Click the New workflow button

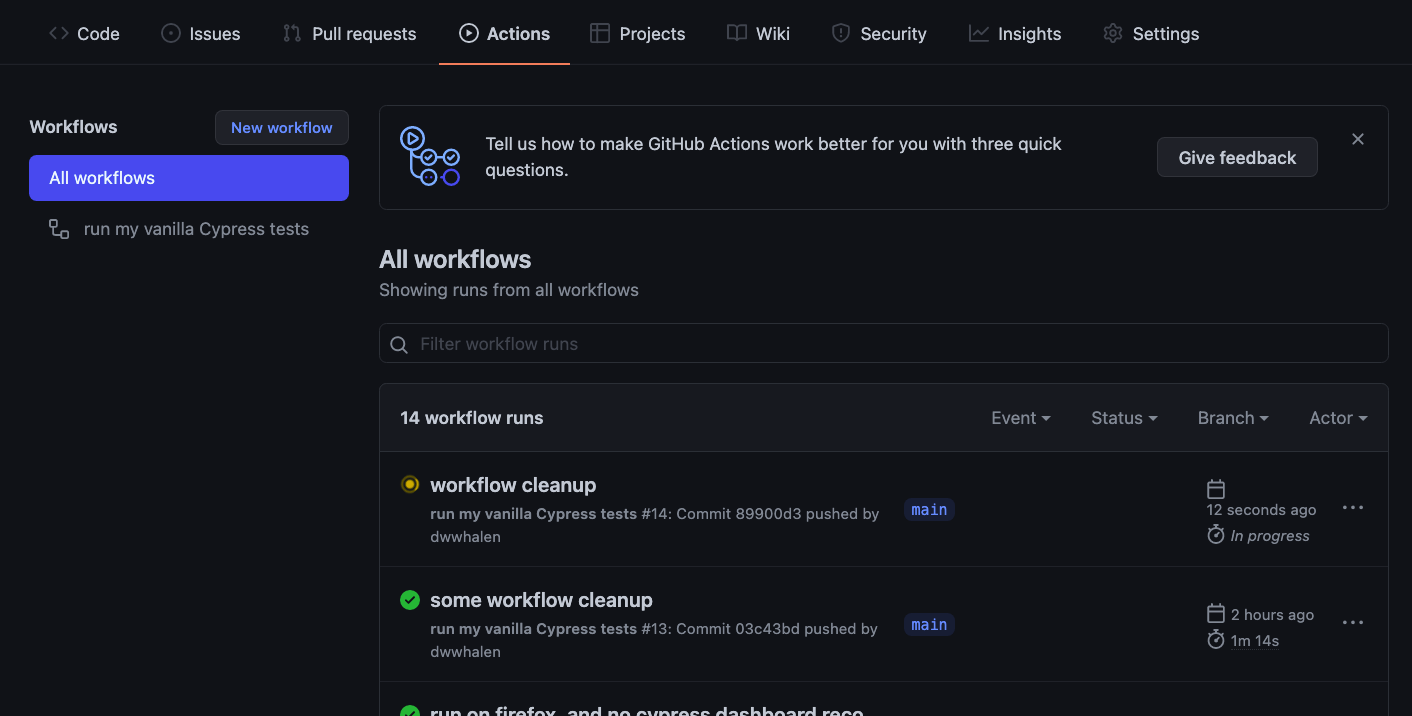pos(282,128)
